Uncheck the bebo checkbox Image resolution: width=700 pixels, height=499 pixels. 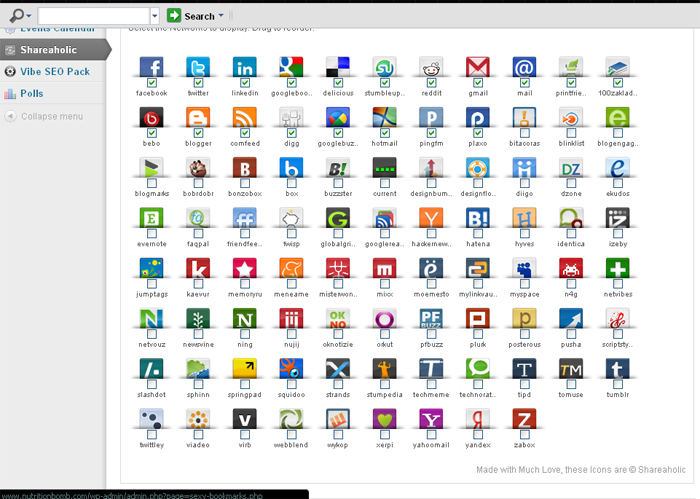pyautogui.click(x=152, y=133)
